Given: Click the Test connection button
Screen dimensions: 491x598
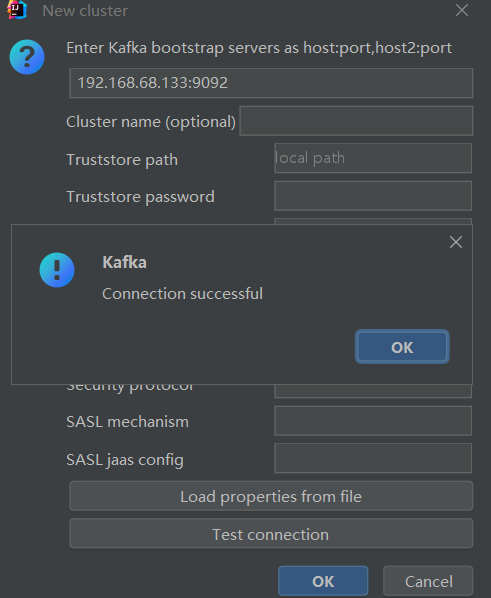Looking at the screenshot, I should pyautogui.click(x=271, y=534).
